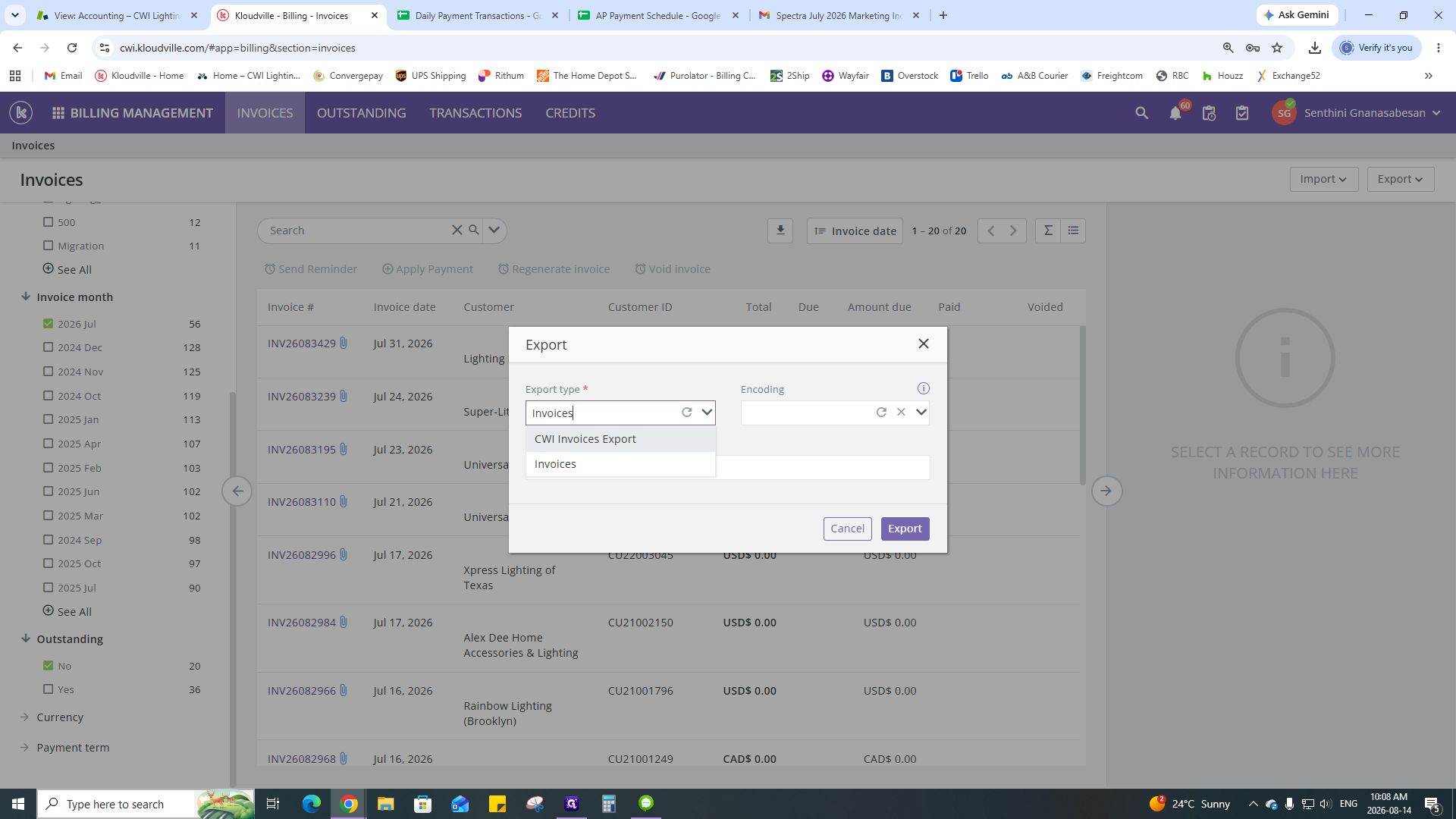Open the Encoding dropdown arrow
This screenshot has height=819, width=1456.
[921, 413]
